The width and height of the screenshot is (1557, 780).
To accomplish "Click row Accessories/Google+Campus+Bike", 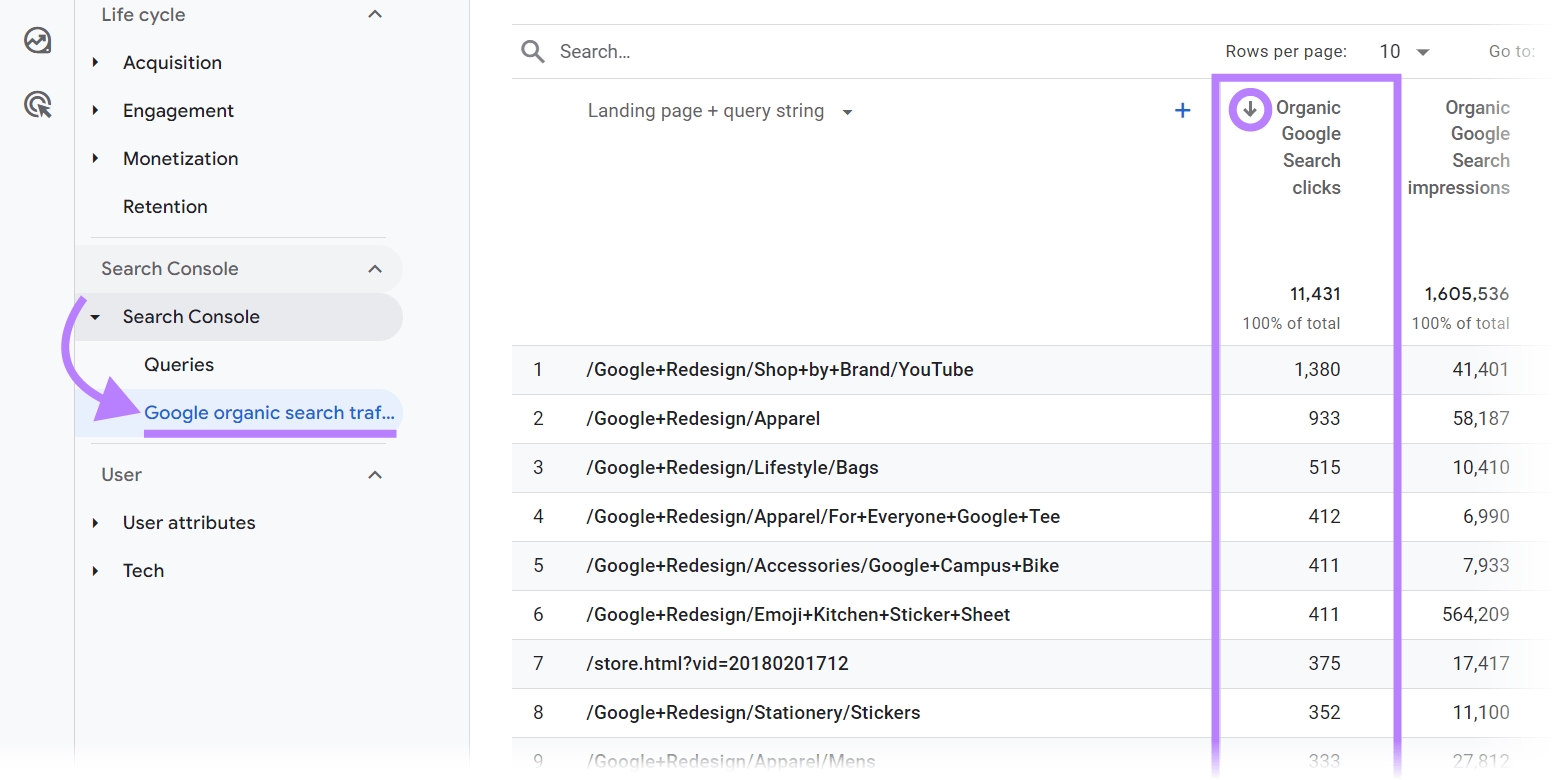I will (822, 566).
